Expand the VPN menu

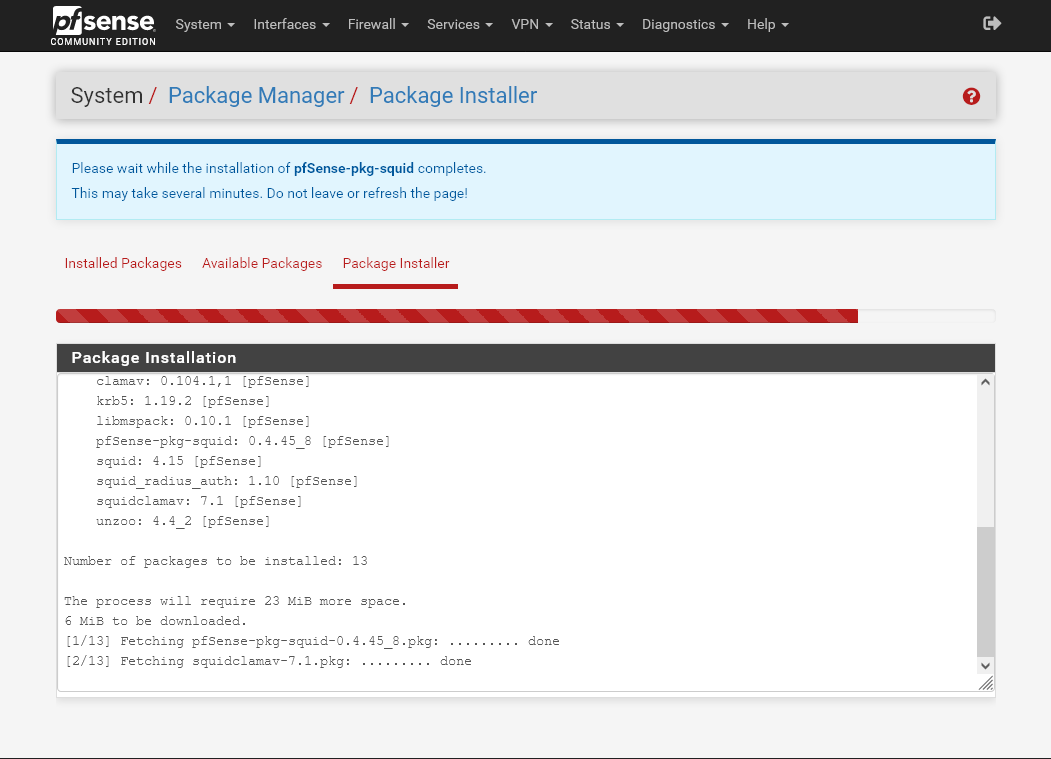pos(531,24)
